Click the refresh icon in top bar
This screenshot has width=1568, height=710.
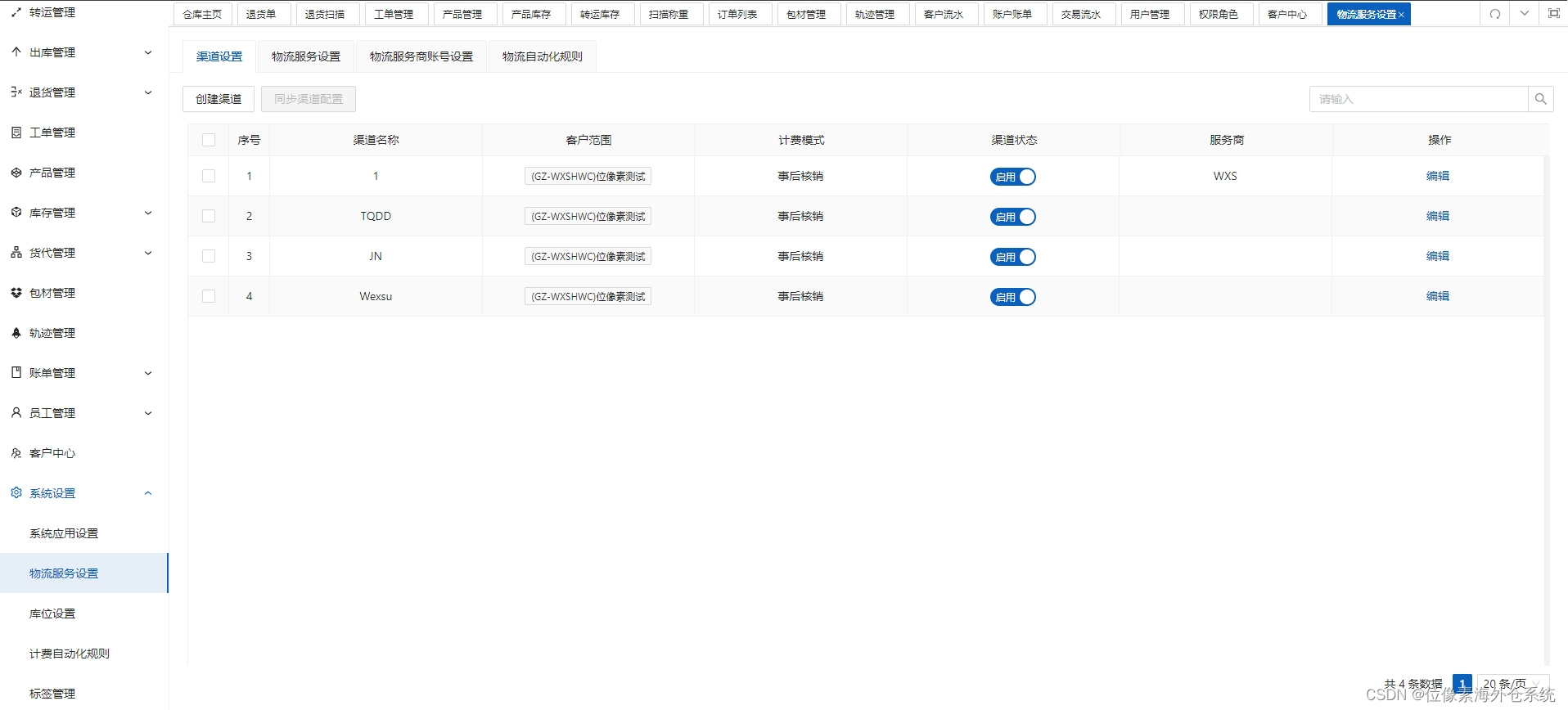coord(1495,14)
